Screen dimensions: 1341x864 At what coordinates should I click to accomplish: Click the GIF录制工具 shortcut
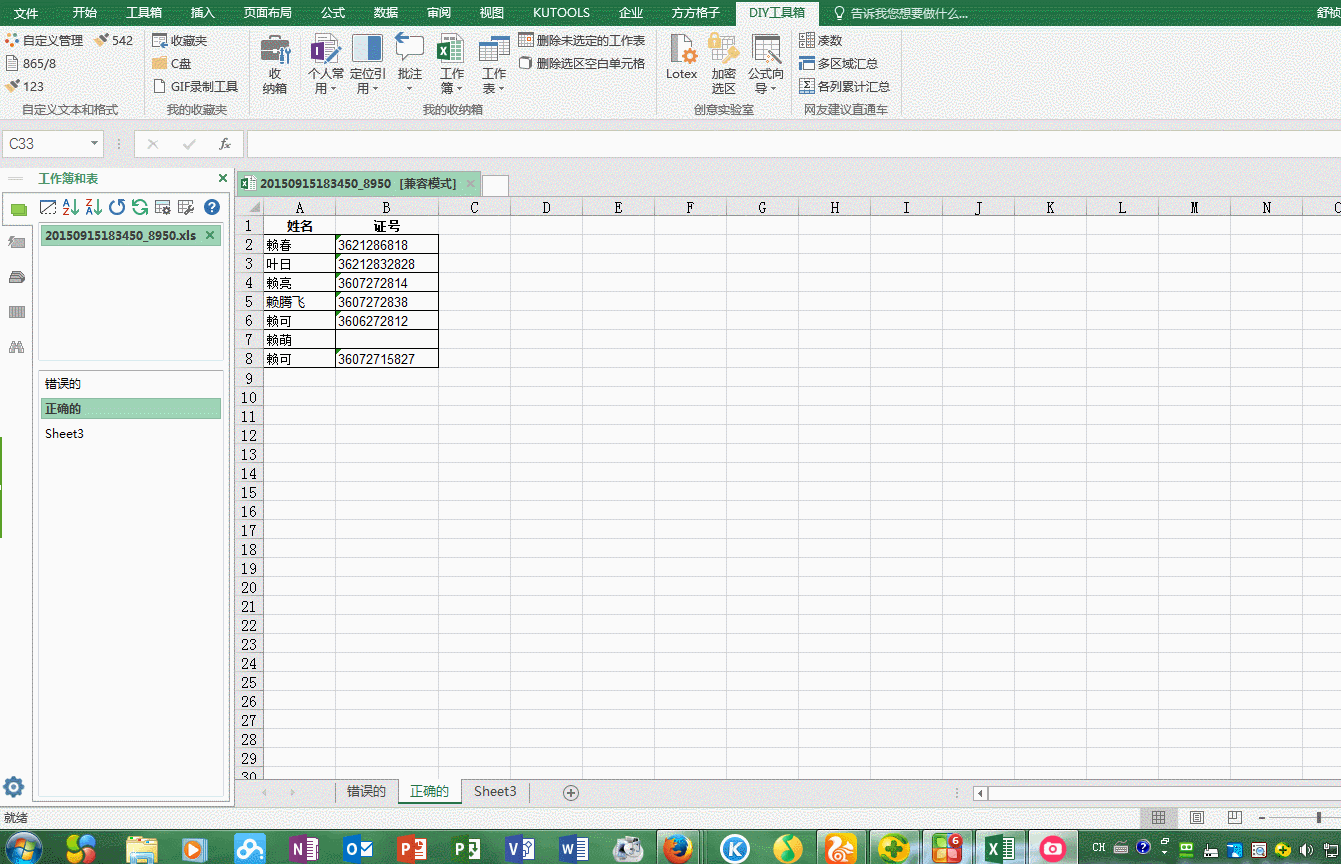(196, 87)
